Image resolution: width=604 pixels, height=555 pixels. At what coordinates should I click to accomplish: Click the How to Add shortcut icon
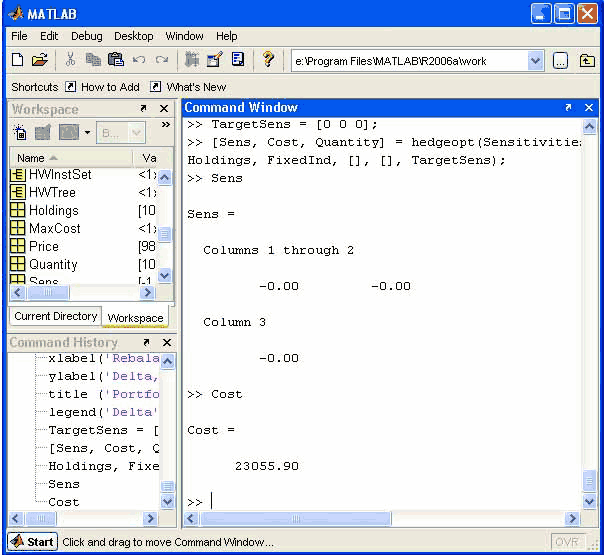point(70,87)
